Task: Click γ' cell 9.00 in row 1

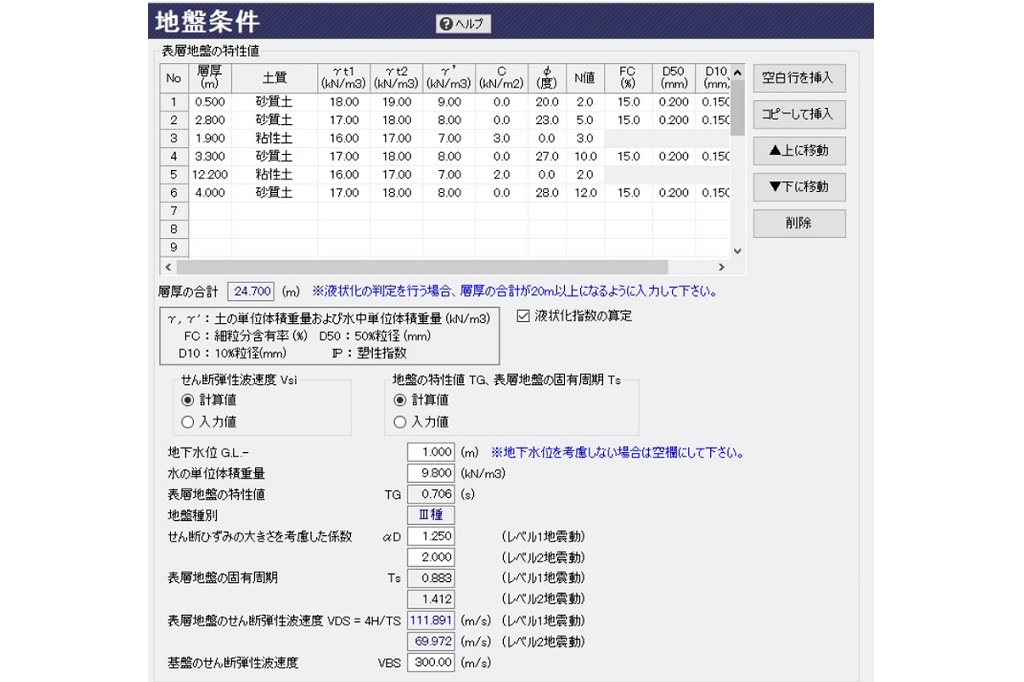Action: click(449, 102)
